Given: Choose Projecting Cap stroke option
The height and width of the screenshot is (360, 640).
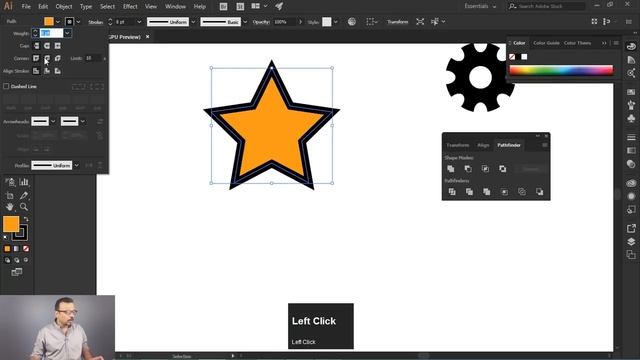Looking at the screenshot, I should pyautogui.click(x=58, y=46).
